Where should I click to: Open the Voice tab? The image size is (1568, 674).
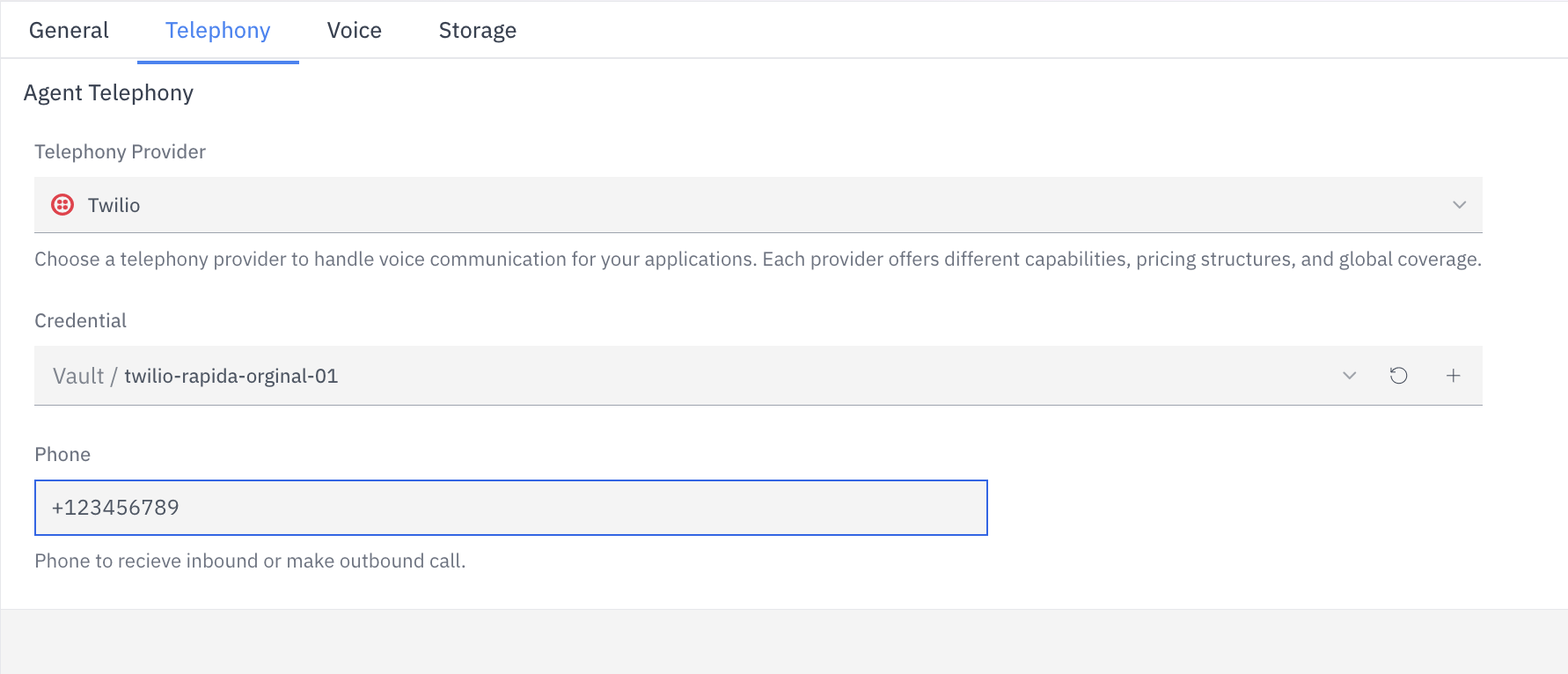[355, 31]
